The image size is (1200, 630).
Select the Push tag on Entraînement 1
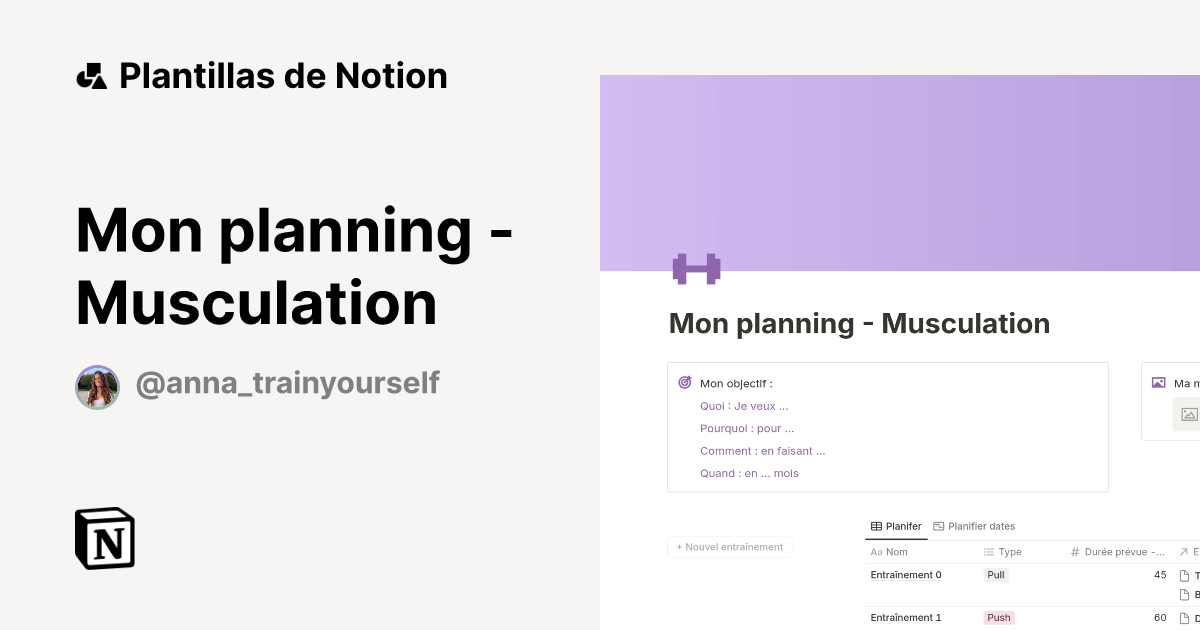[998, 617]
